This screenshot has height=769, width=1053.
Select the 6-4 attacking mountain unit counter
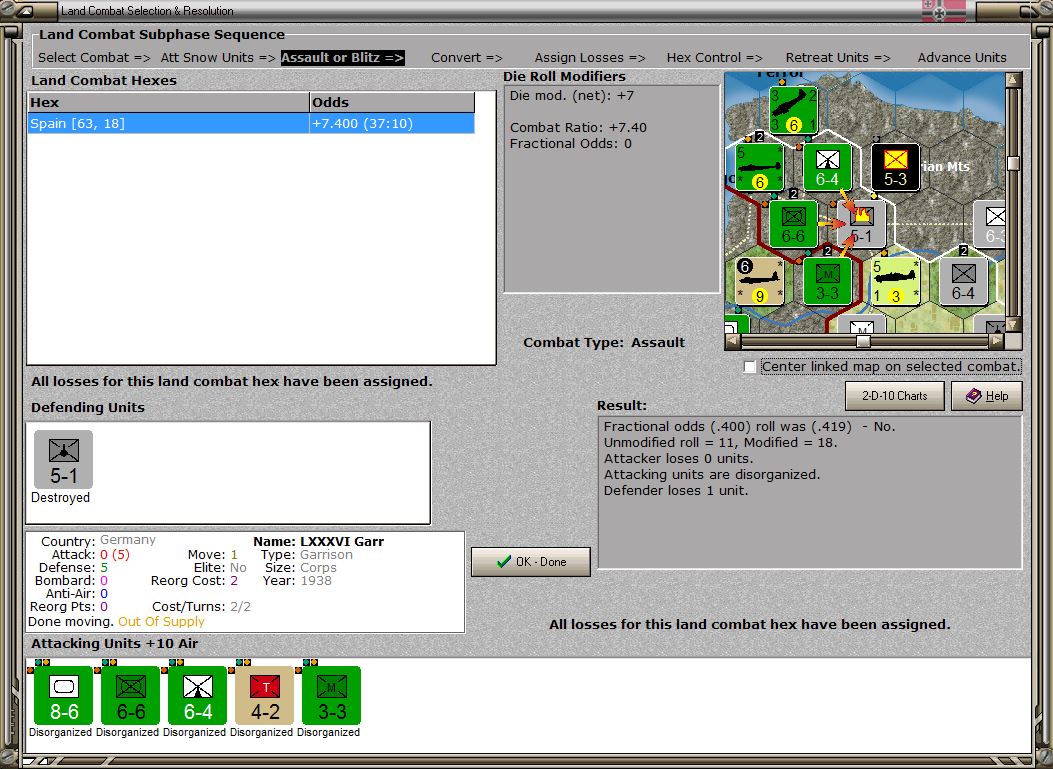point(197,695)
